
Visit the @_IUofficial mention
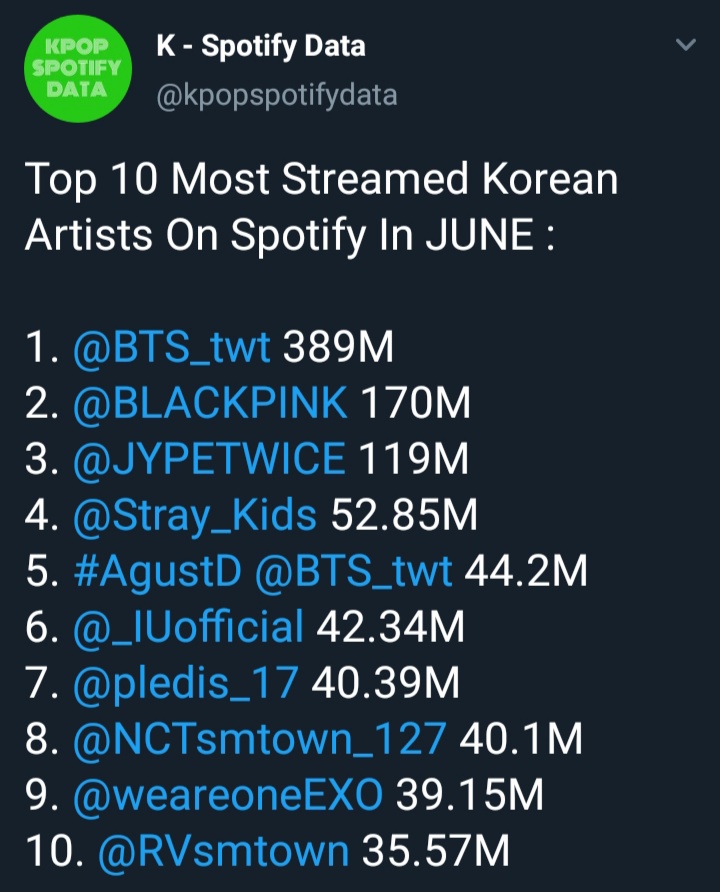[x=188, y=629]
